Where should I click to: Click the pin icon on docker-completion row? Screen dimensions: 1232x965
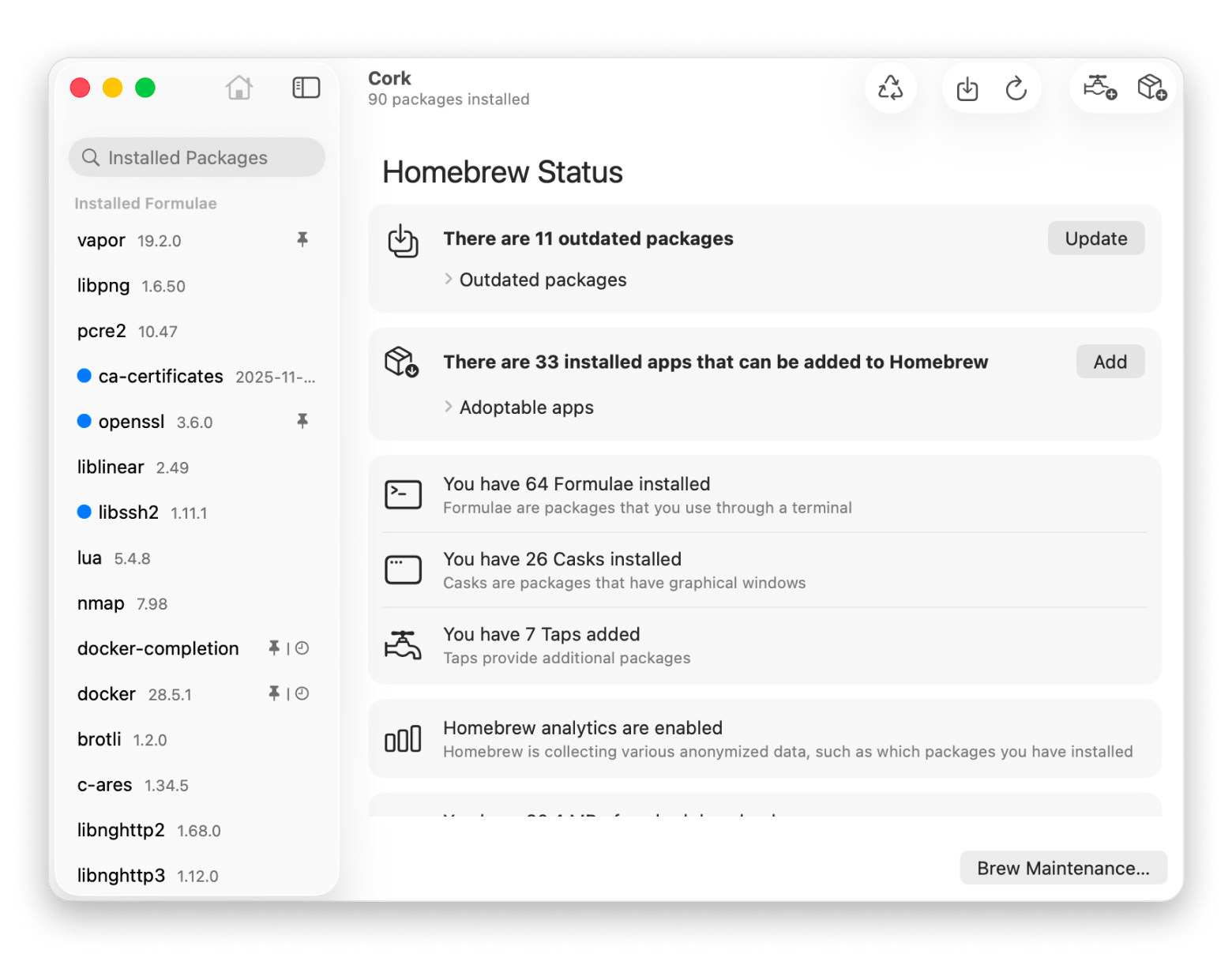point(273,648)
